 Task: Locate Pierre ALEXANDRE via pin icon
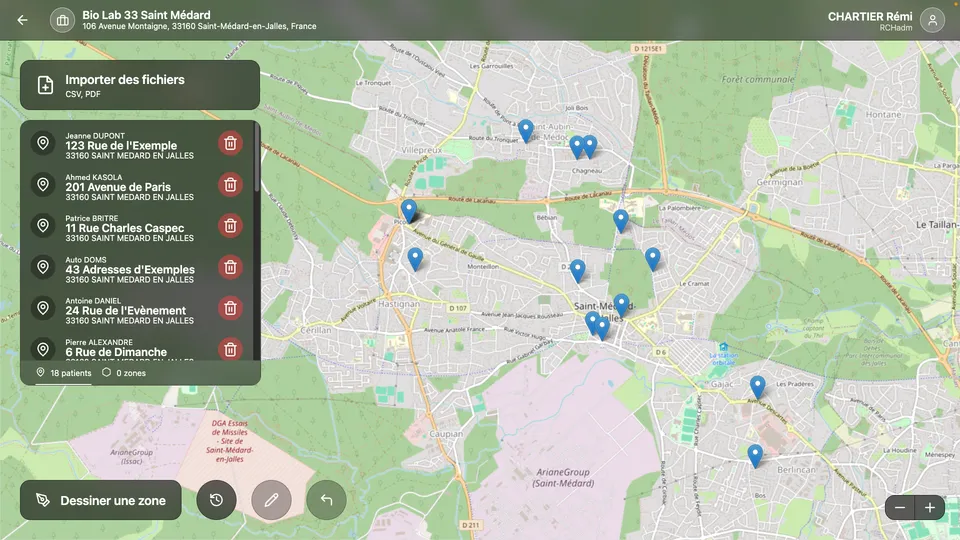pos(43,348)
